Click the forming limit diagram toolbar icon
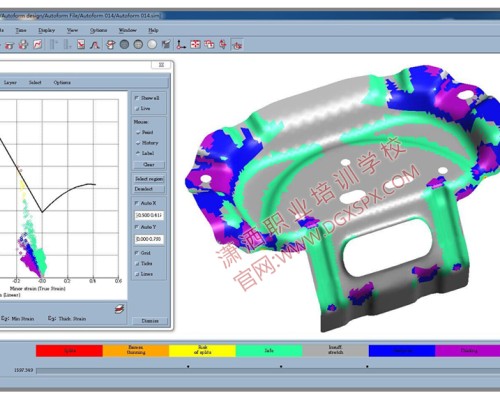This screenshot has height=400, width=500. click(81, 44)
